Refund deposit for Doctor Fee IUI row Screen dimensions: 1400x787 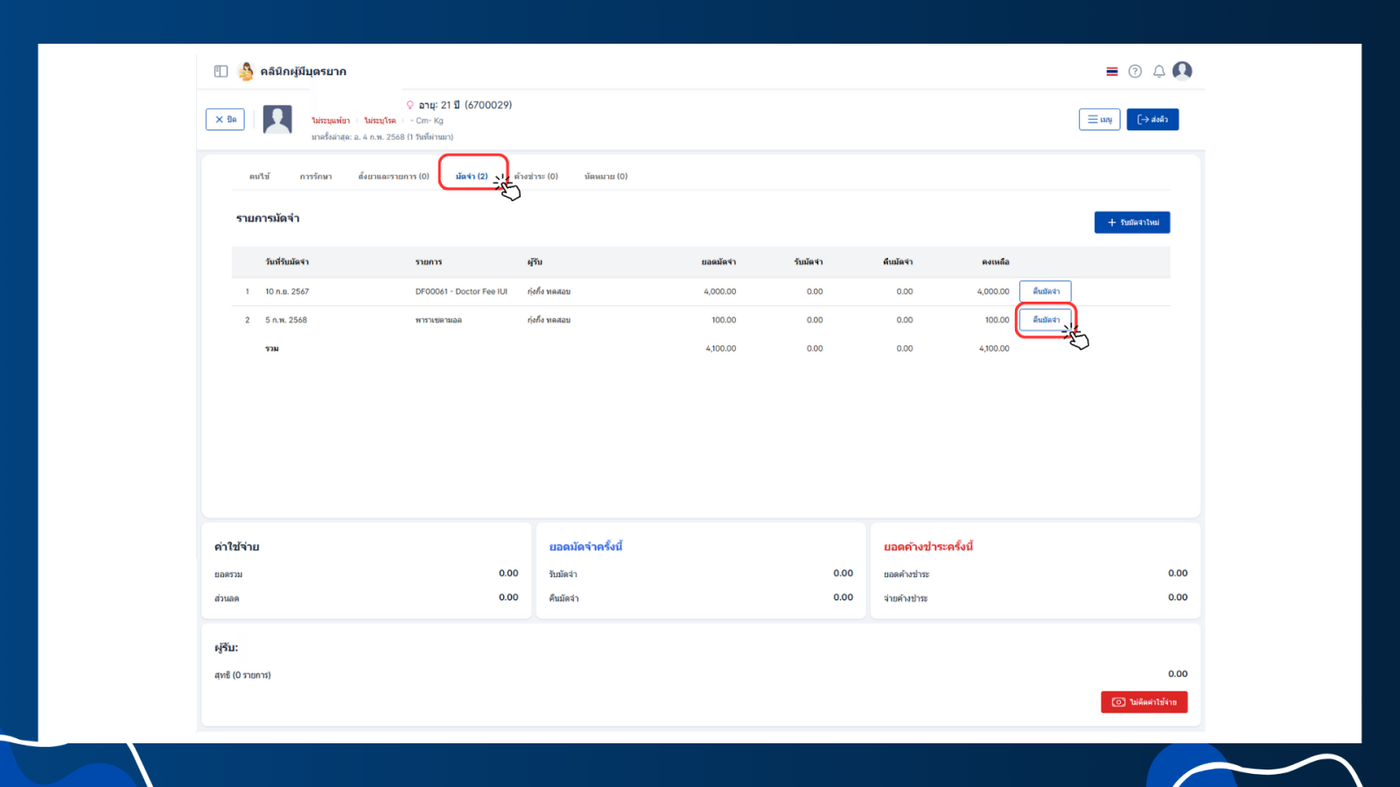1045,291
